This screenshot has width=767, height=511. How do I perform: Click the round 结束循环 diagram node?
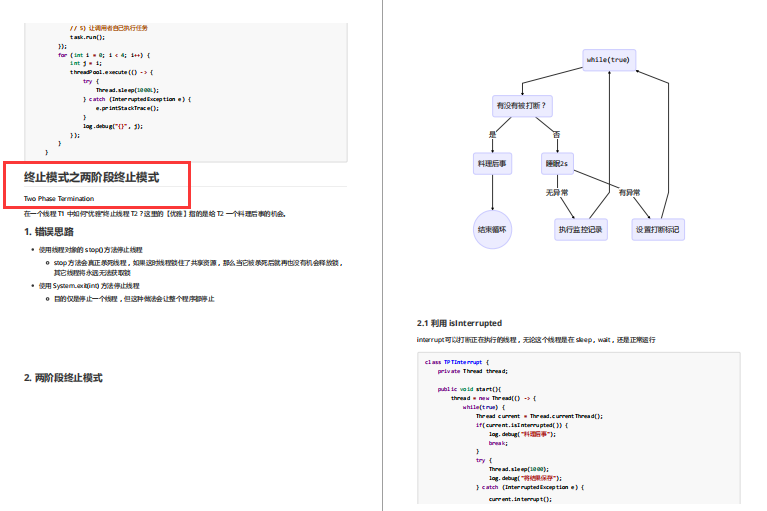click(492, 229)
